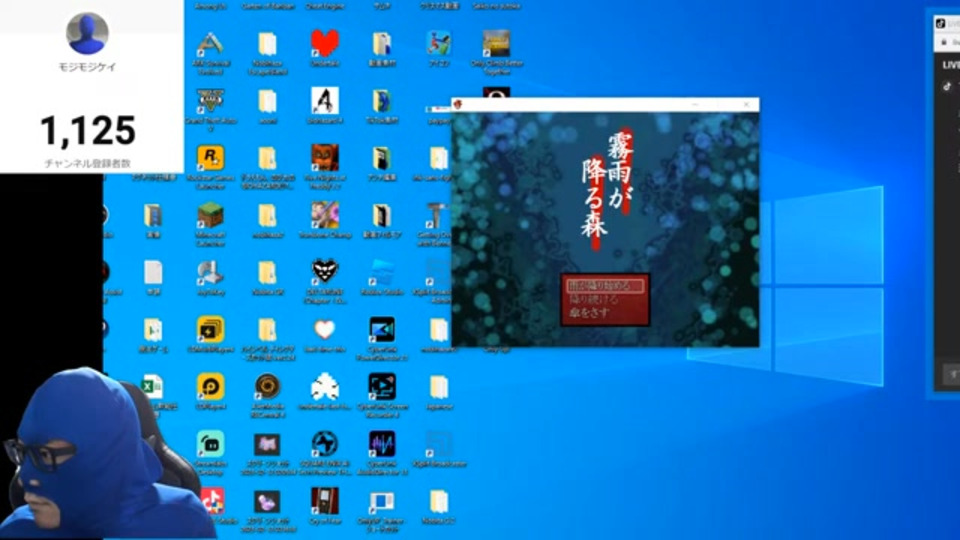The height and width of the screenshot is (540, 960).
Task: Close the 霧雨が降る森 game window
Action: (x=746, y=105)
